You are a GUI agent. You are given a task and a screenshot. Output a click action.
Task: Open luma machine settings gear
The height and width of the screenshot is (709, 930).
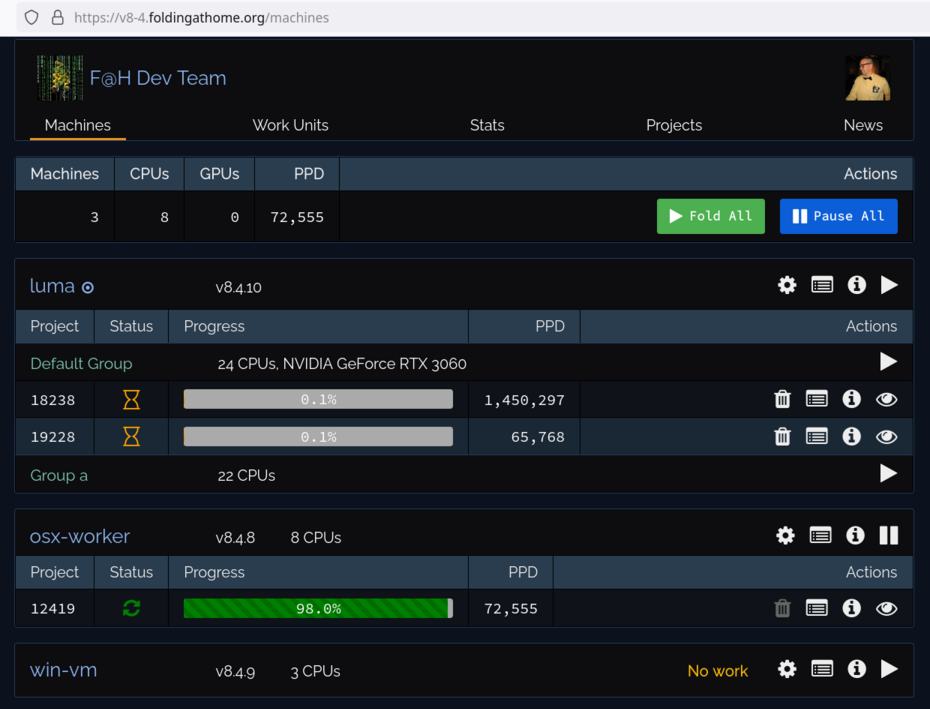tap(786, 285)
